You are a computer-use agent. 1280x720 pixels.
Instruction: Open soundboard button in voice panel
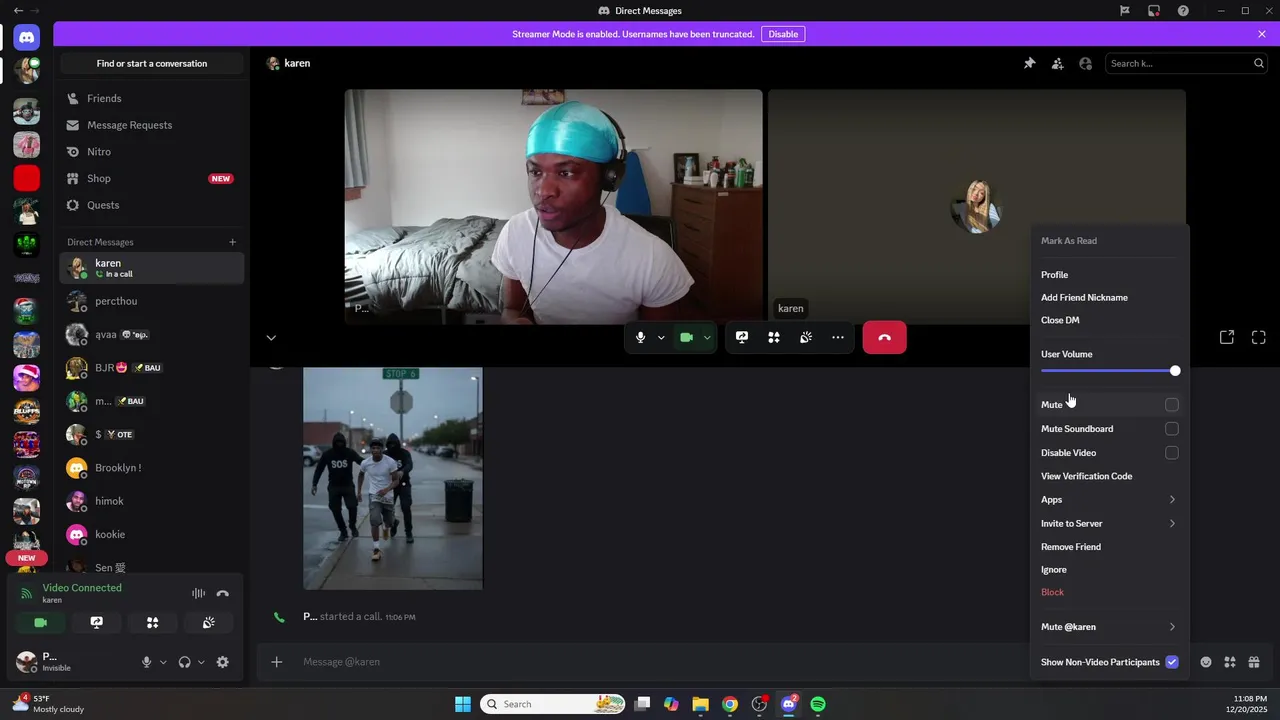coord(208,622)
